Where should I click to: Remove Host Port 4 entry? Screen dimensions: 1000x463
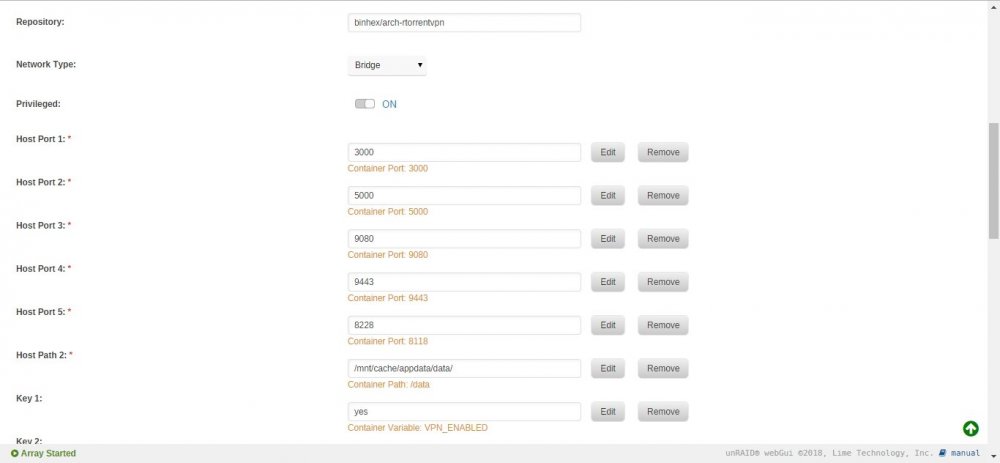[x=663, y=282]
